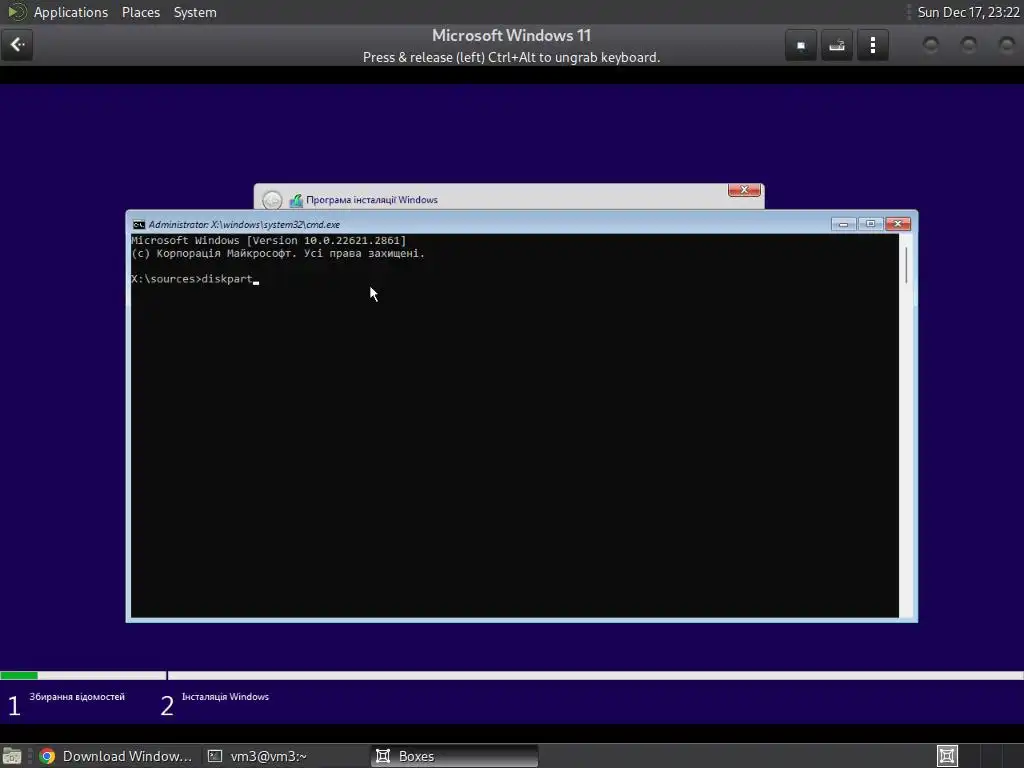
Task: Click the Windows setup program icon
Action: click(x=296, y=200)
